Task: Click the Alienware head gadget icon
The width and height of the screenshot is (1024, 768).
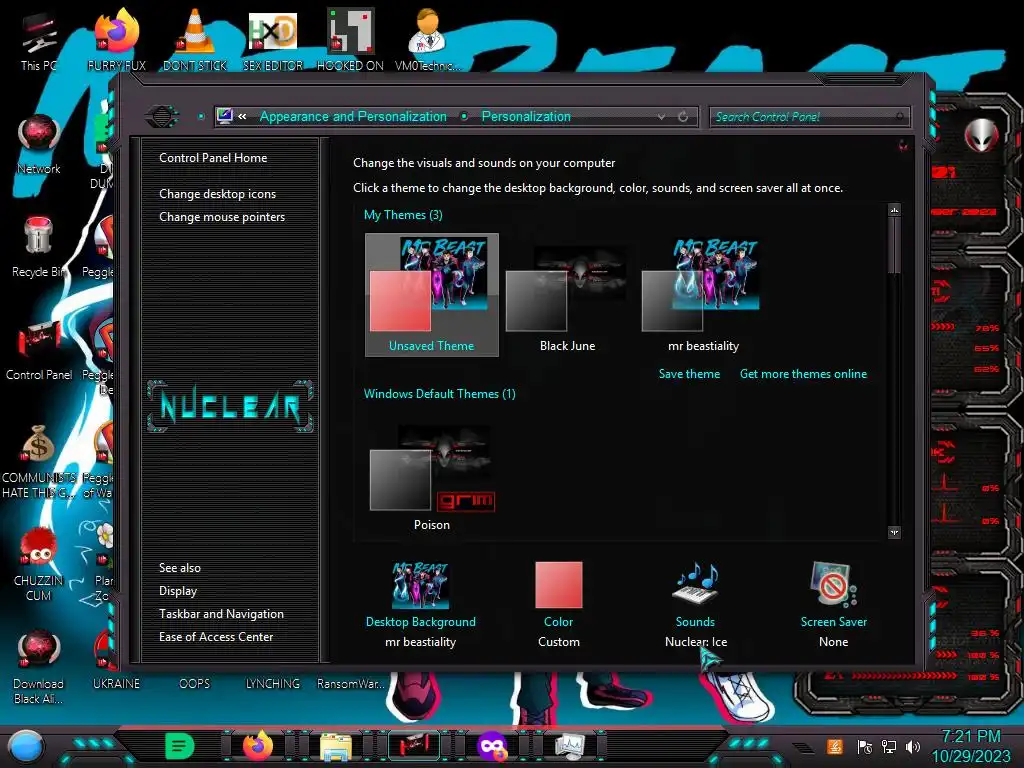Action: pyautogui.click(x=982, y=136)
